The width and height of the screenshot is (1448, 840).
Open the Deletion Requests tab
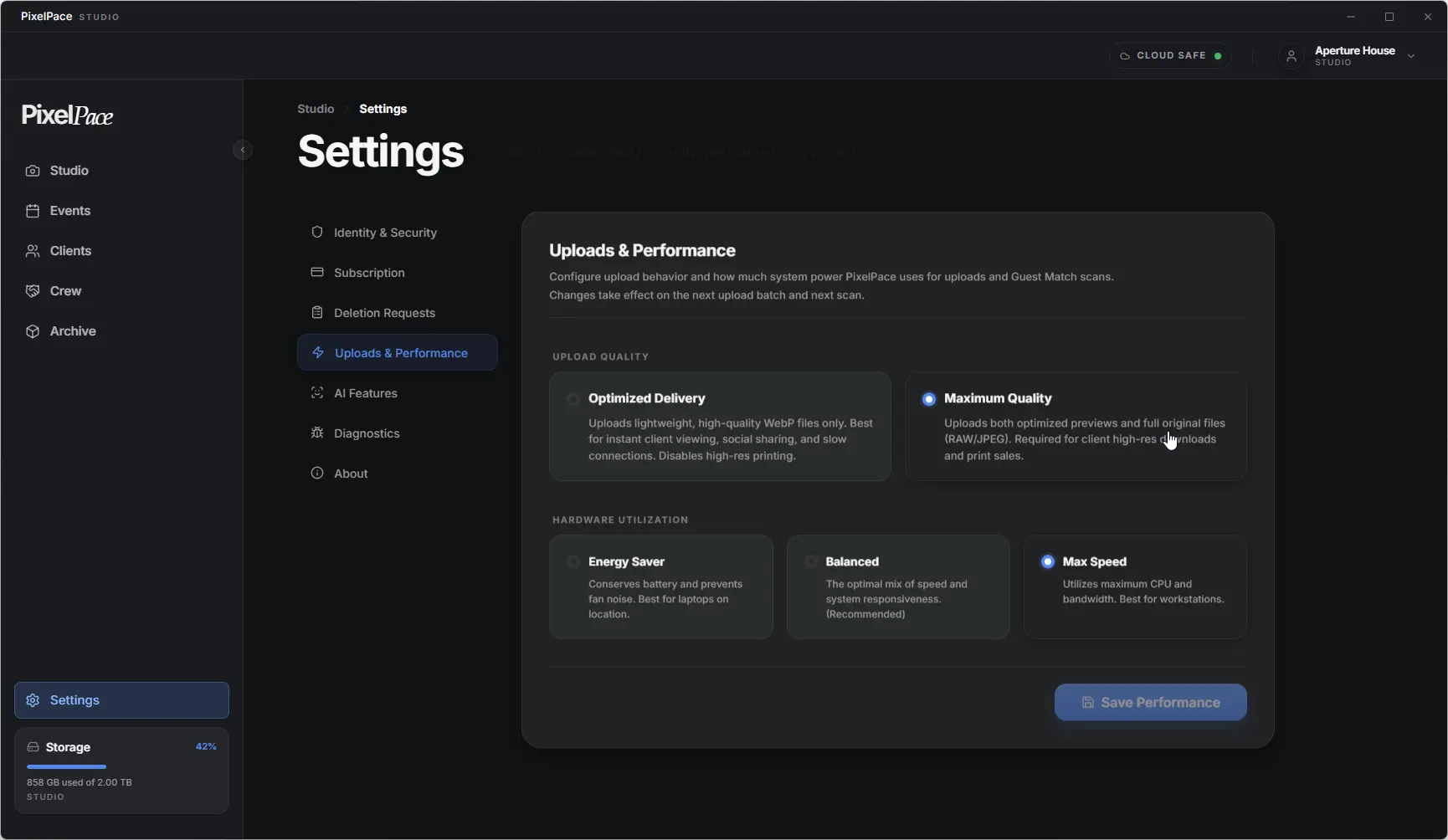[x=398, y=313]
